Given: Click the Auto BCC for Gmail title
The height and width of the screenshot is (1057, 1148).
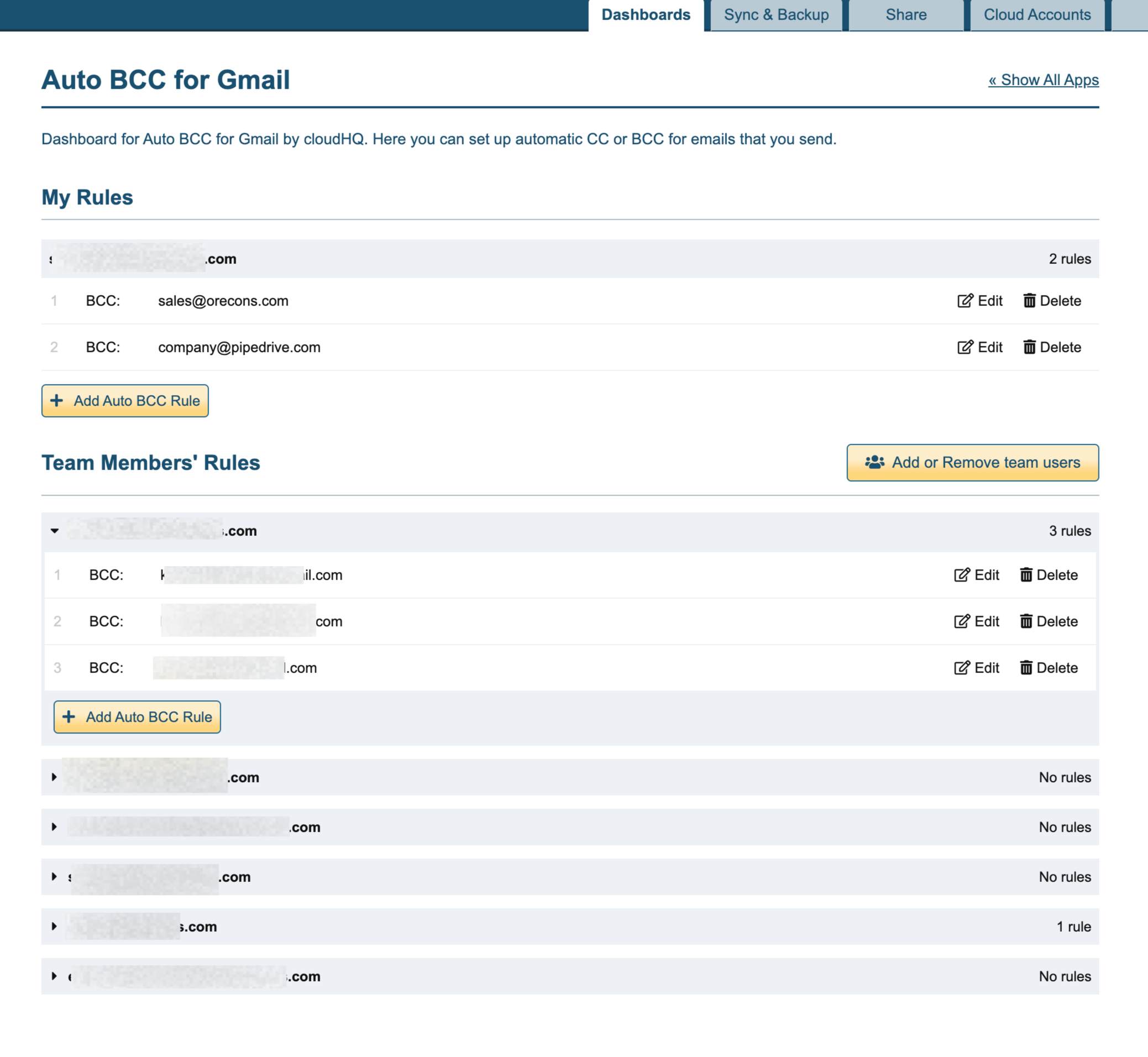Looking at the screenshot, I should (x=166, y=80).
